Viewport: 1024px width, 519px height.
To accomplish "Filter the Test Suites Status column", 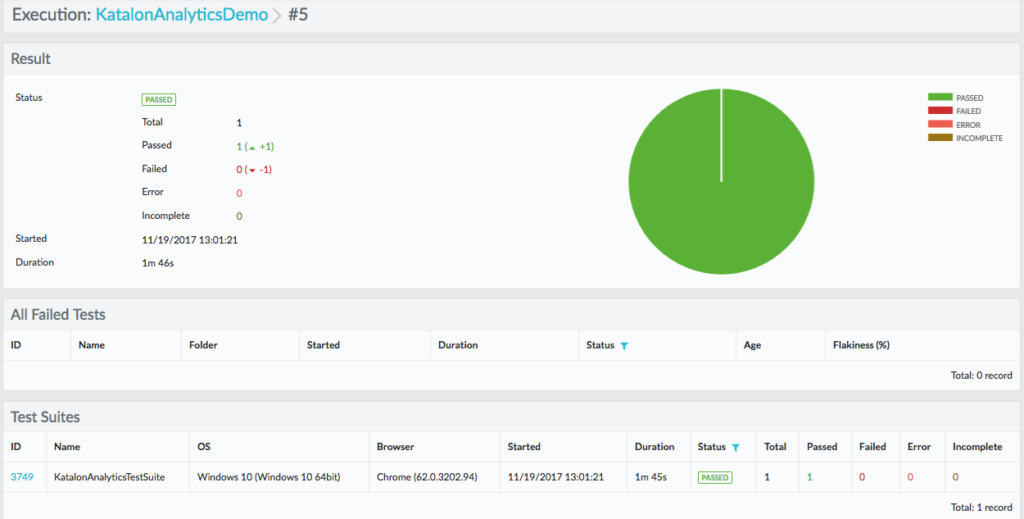I will pyautogui.click(x=735, y=448).
